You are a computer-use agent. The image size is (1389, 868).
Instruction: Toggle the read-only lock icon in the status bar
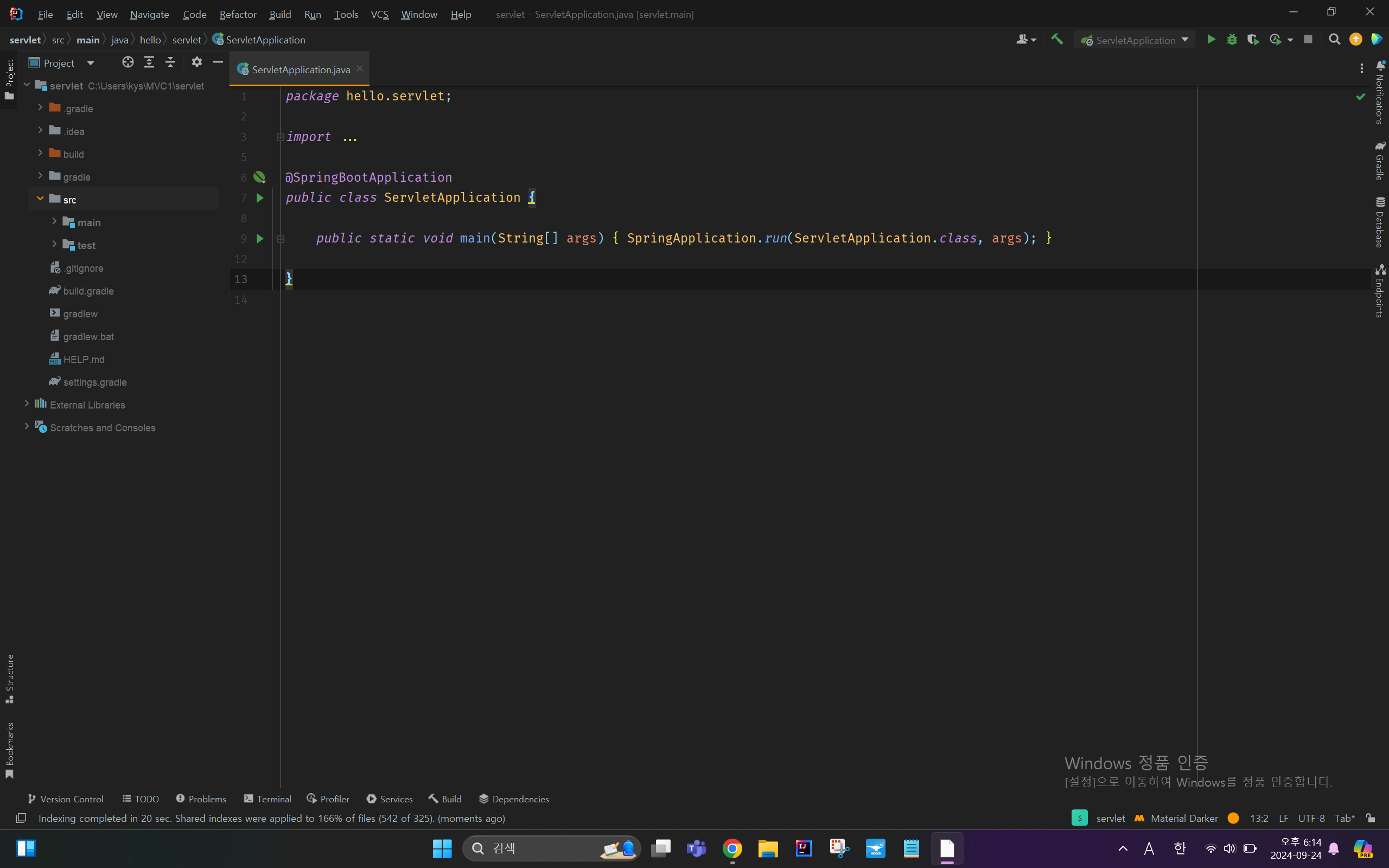pos(1371,818)
